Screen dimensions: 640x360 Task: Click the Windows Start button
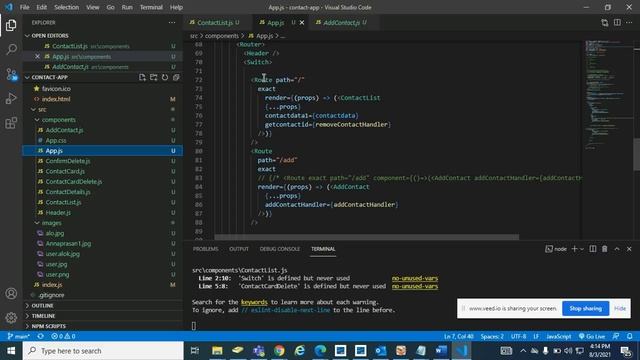(11, 351)
